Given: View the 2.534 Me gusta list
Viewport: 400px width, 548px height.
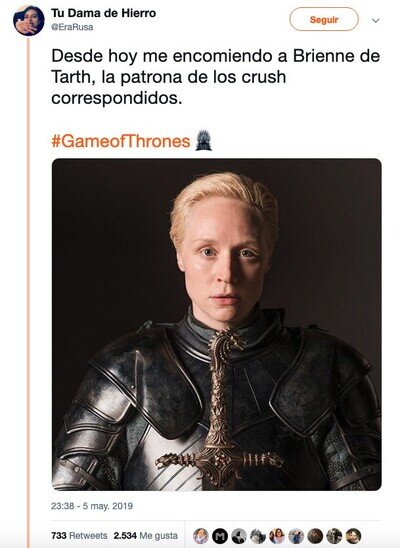Looking at the screenshot, I should [146, 535].
